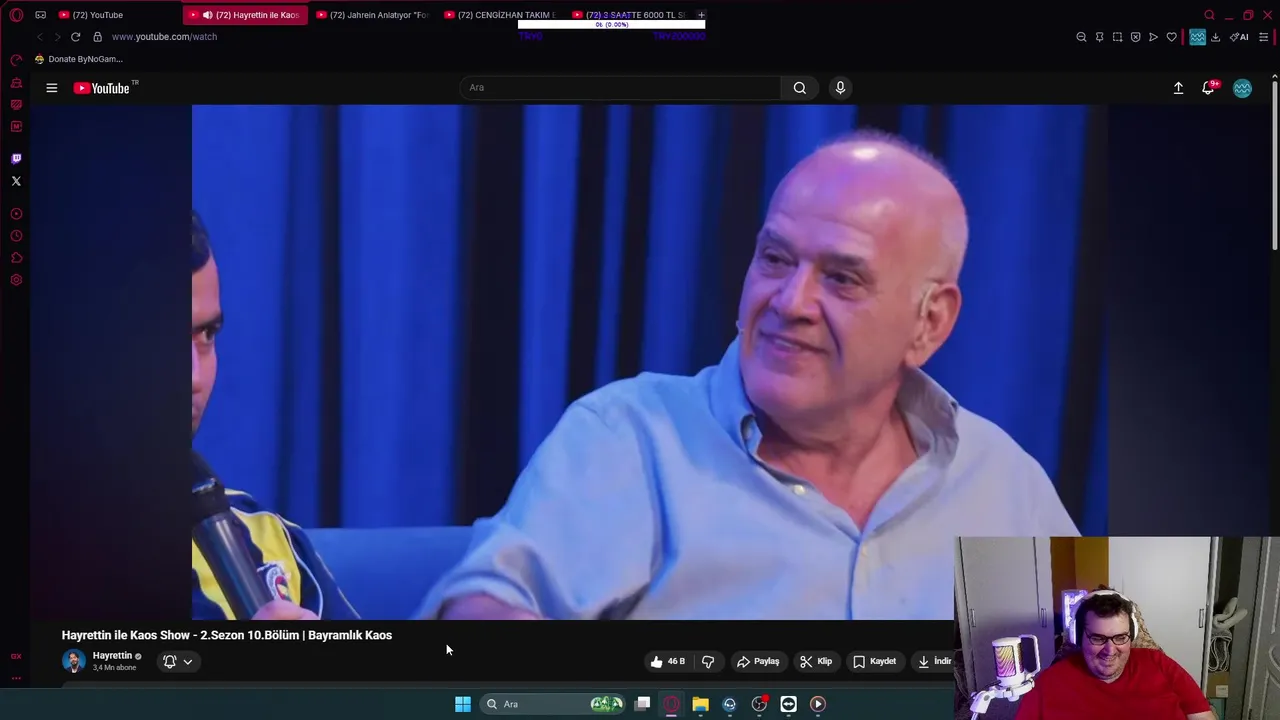The image size is (1280, 720).
Task: Click the www.youtube.com/watch address bar
Action: point(164,37)
